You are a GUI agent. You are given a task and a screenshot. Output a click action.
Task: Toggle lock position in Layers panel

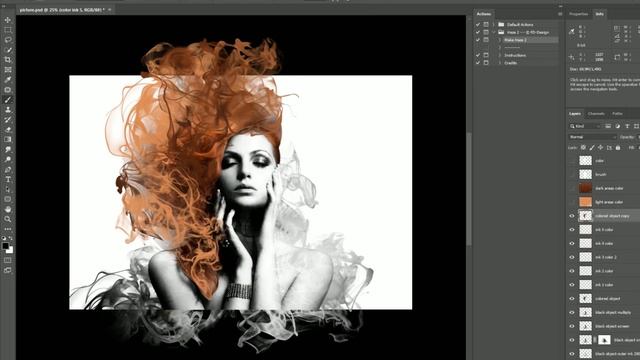tap(600, 148)
